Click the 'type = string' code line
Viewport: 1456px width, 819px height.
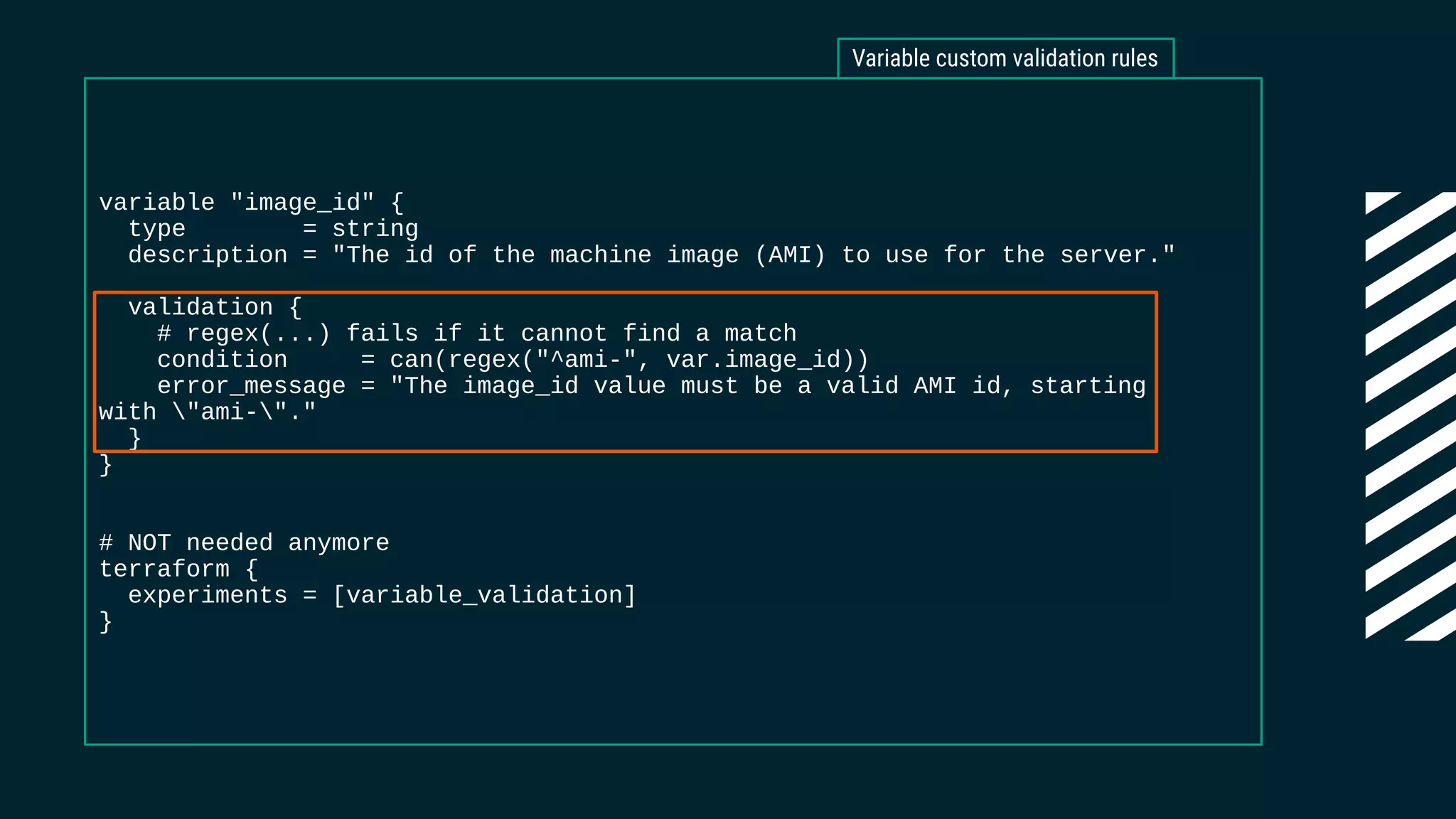[x=273, y=229]
